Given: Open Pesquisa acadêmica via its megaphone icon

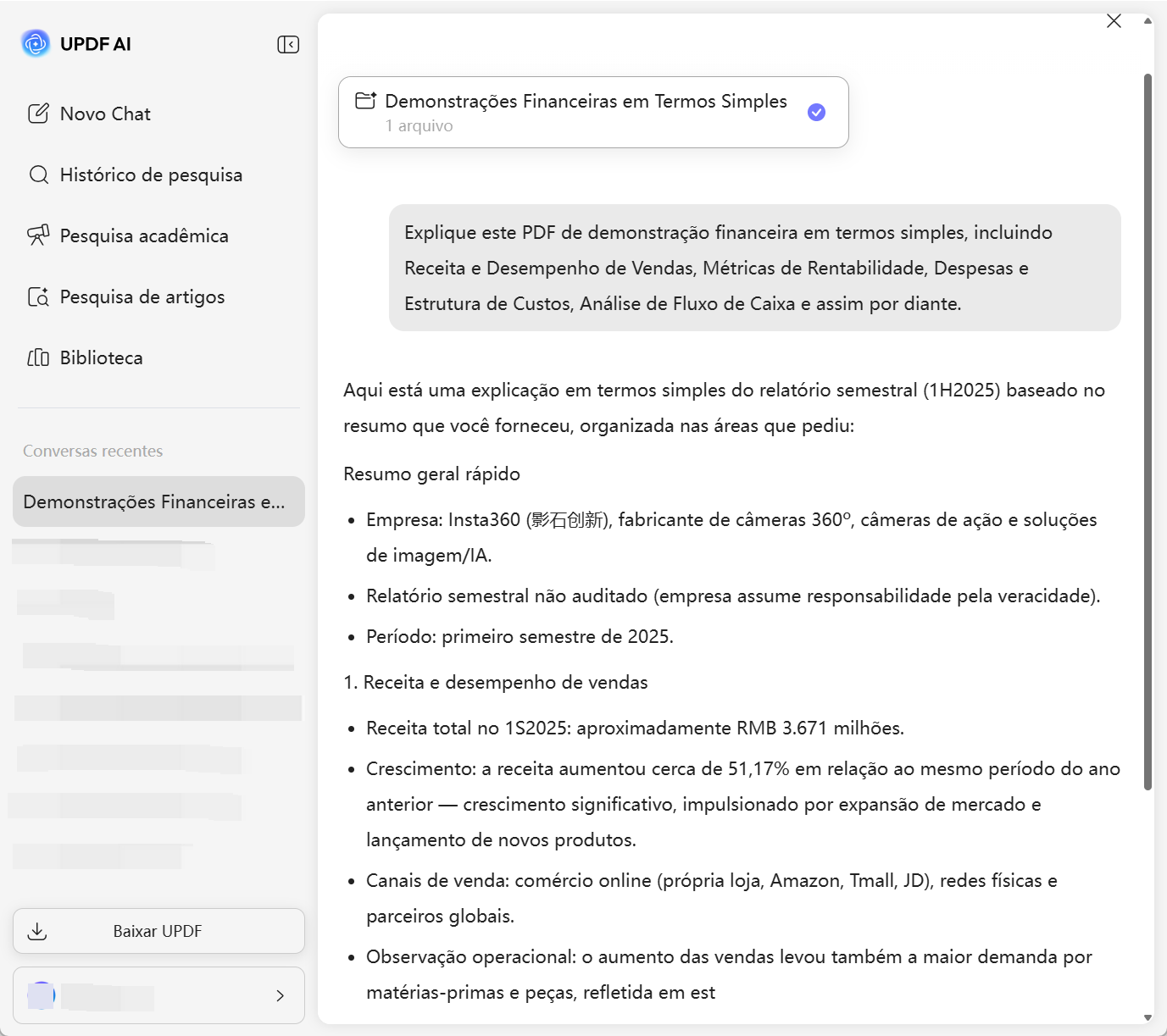Looking at the screenshot, I should pos(38,235).
